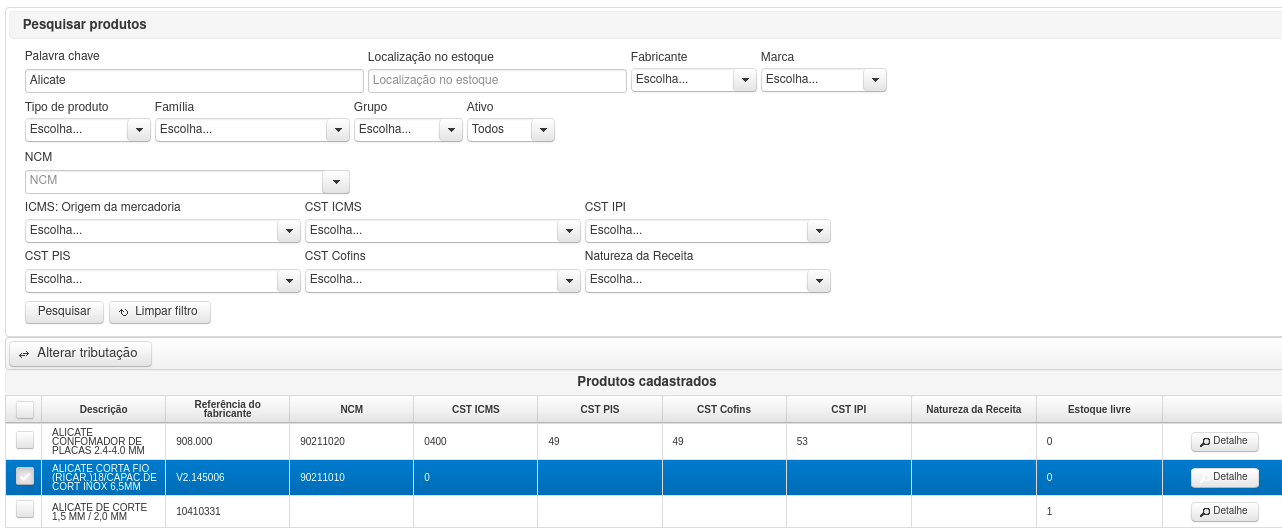Open the CST Cofins filter dropdown
The height and width of the screenshot is (530, 1282).
(x=442, y=280)
